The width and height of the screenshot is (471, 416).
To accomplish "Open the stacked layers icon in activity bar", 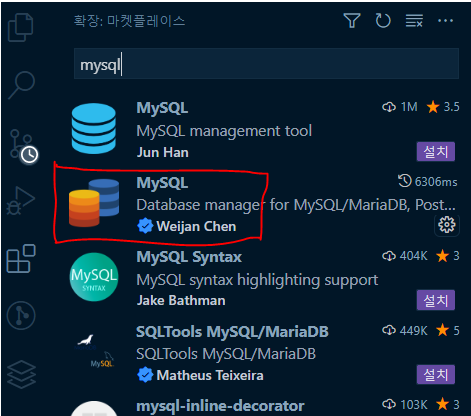I will point(21,374).
